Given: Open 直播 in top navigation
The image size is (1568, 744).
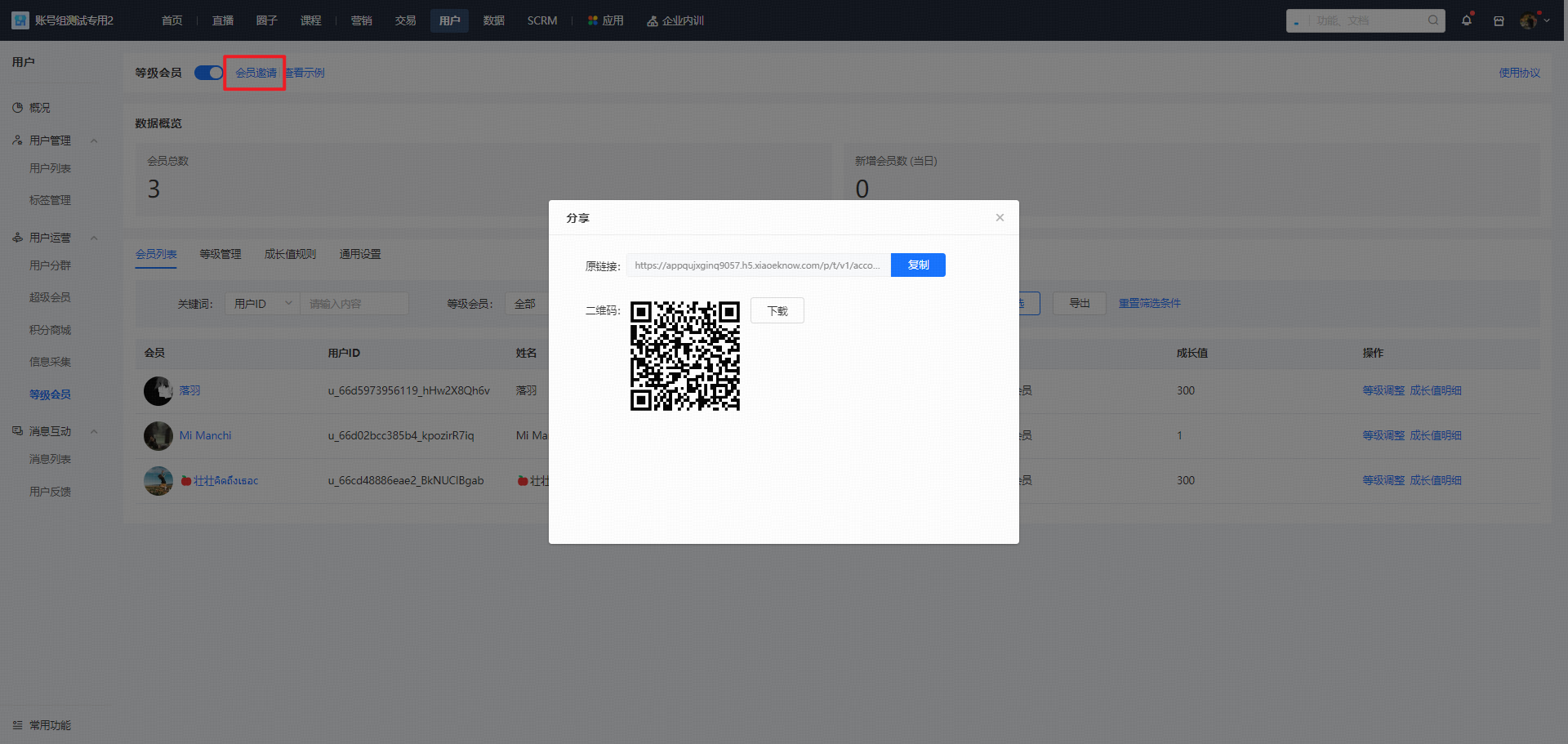Looking at the screenshot, I should (223, 20).
